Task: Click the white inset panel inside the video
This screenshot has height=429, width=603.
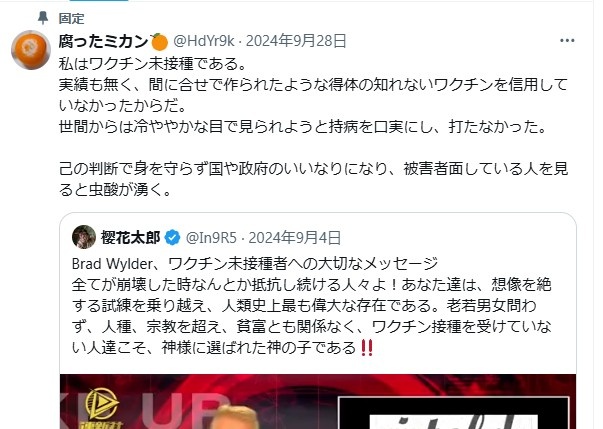Action: [453, 413]
